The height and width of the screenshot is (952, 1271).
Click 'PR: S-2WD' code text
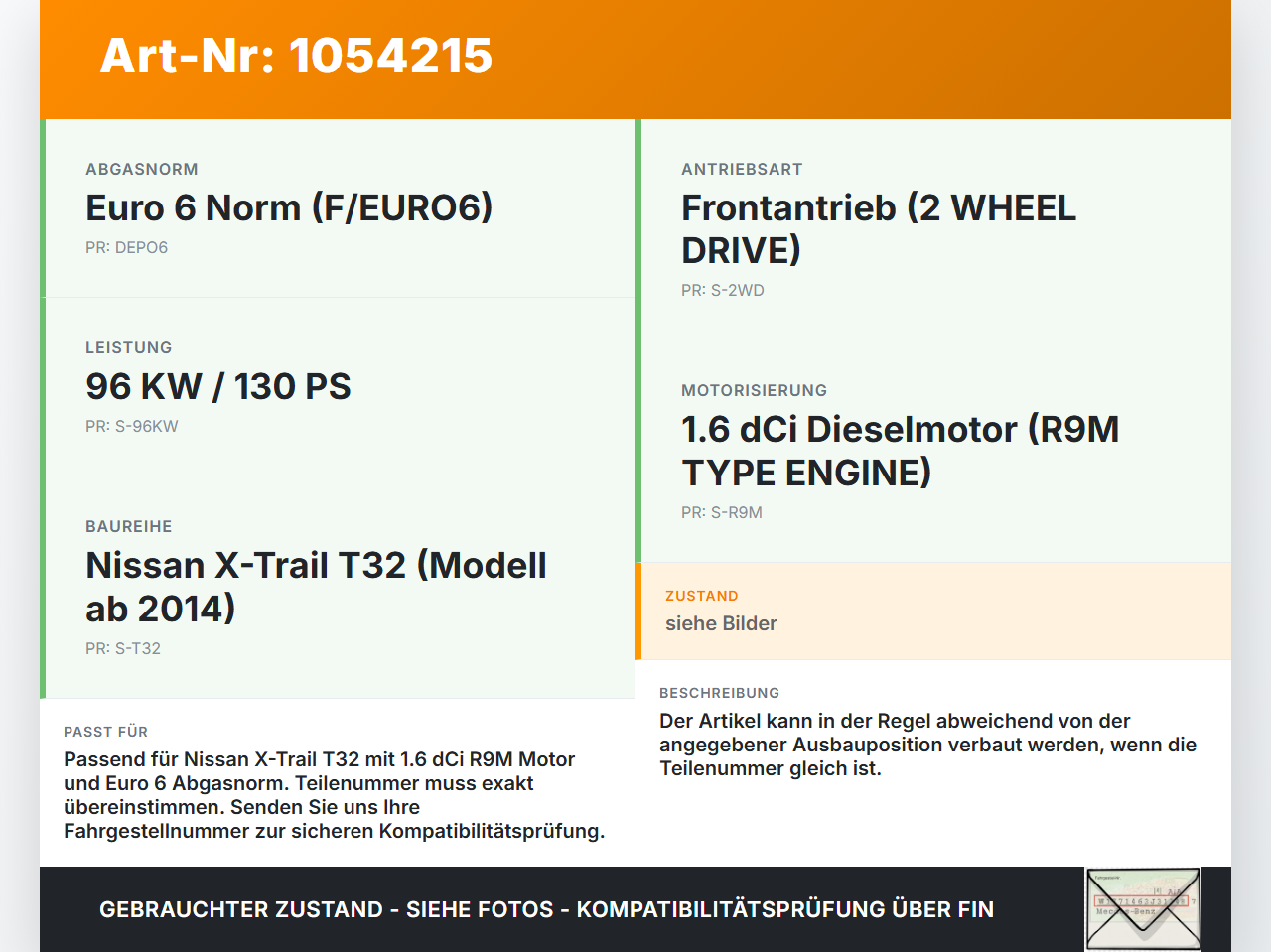click(x=723, y=291)
